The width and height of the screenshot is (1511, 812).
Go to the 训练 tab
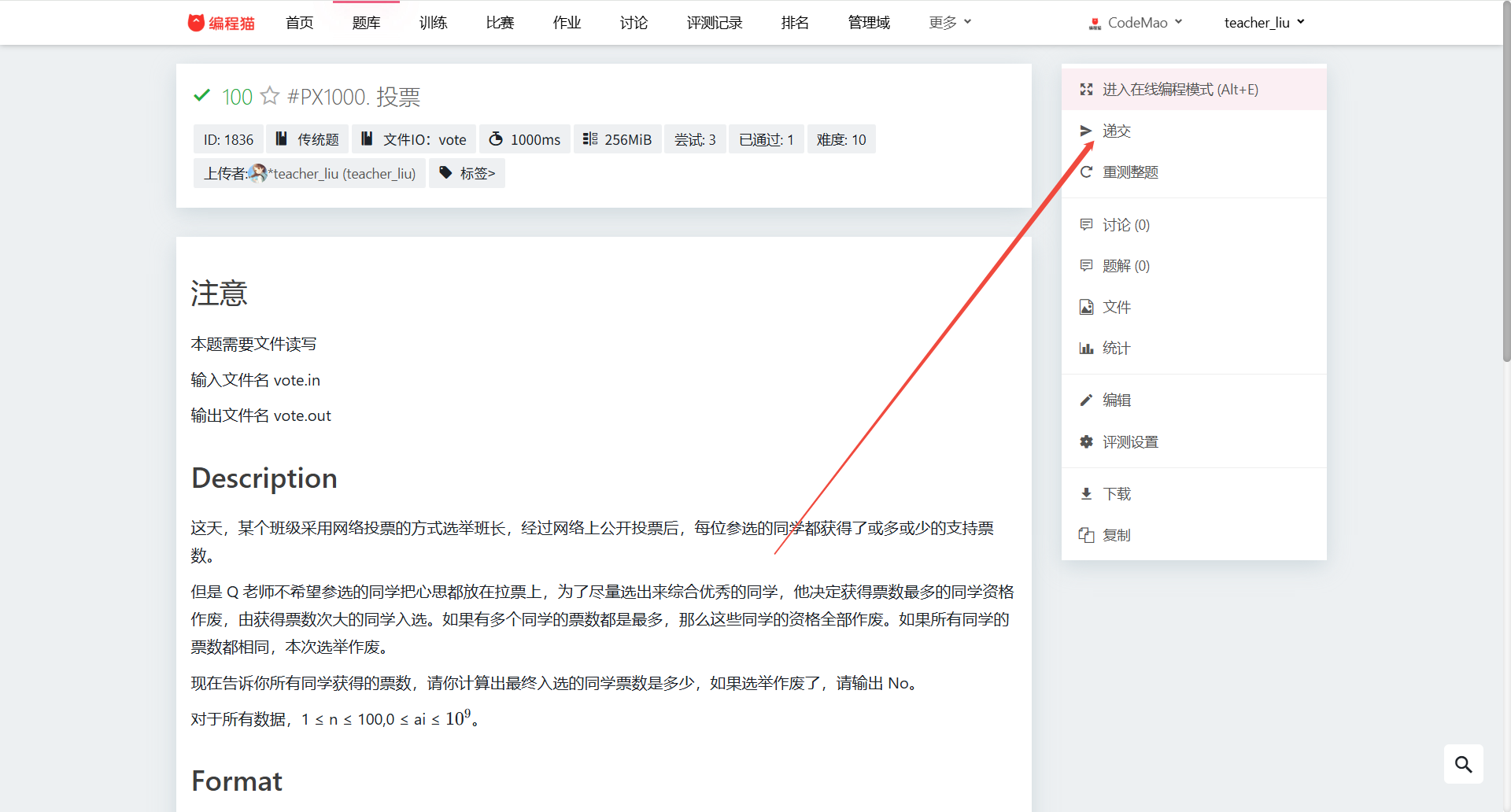(433, 23)
